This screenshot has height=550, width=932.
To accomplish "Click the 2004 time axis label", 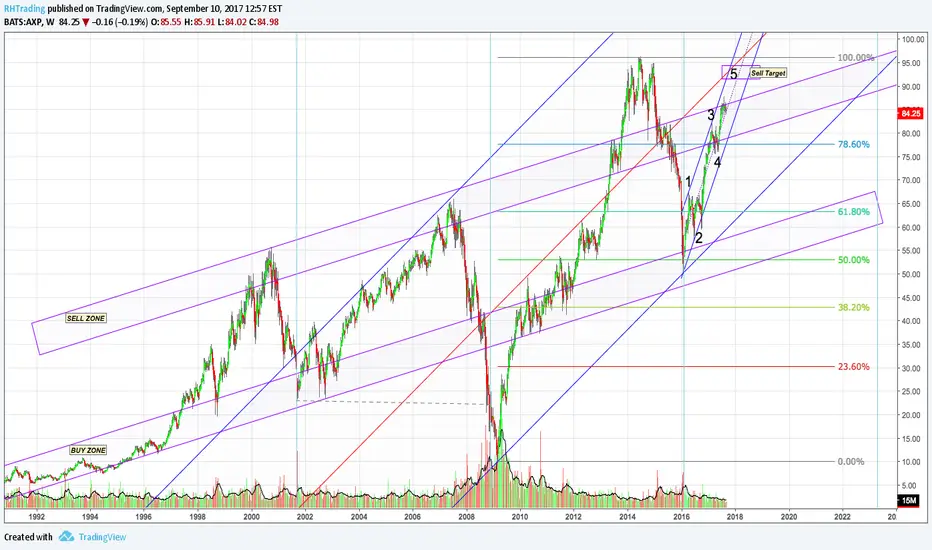I will [x=359, y=517].
